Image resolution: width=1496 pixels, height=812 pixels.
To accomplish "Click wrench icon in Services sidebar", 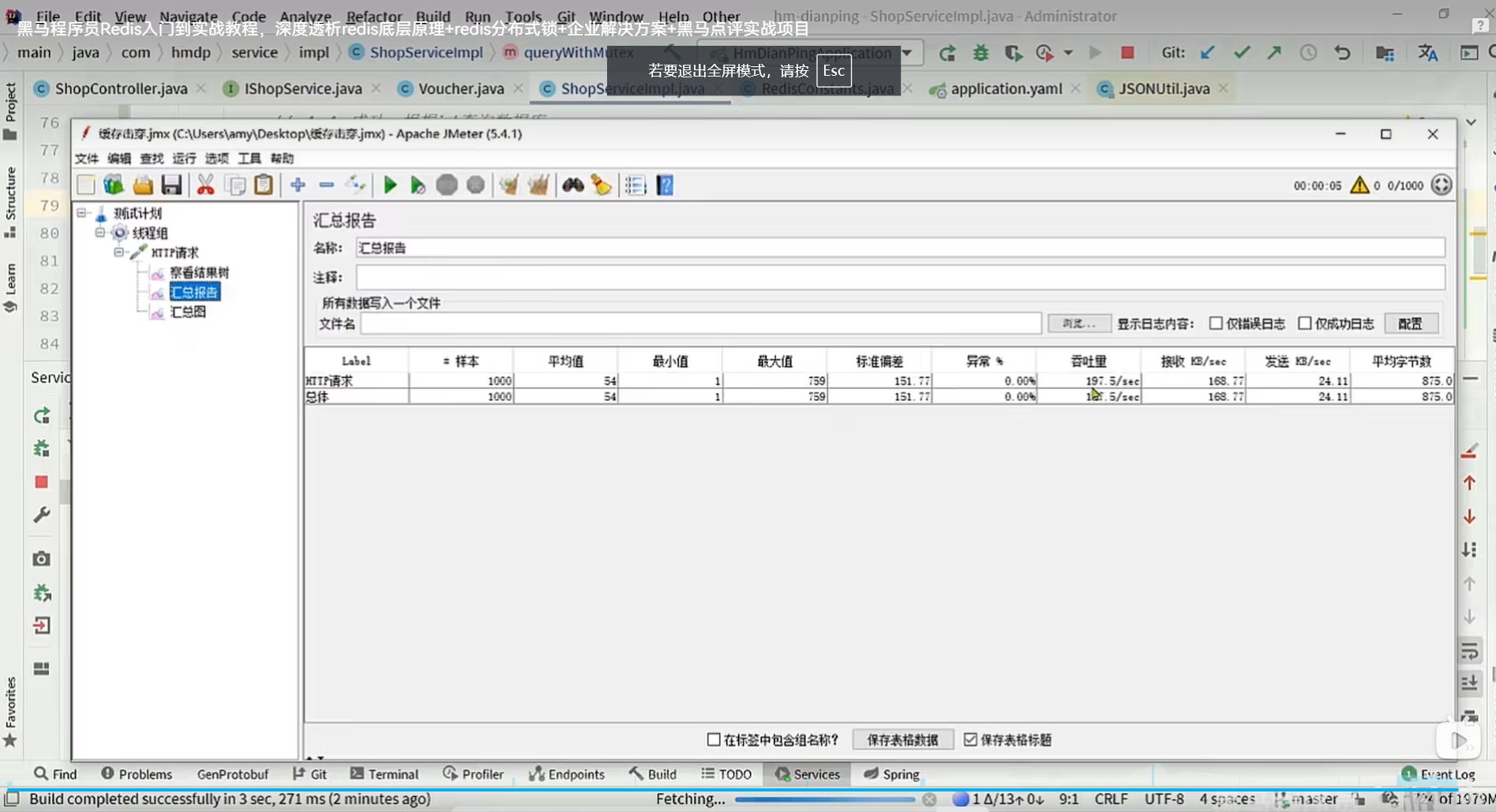I will (42, 515).
